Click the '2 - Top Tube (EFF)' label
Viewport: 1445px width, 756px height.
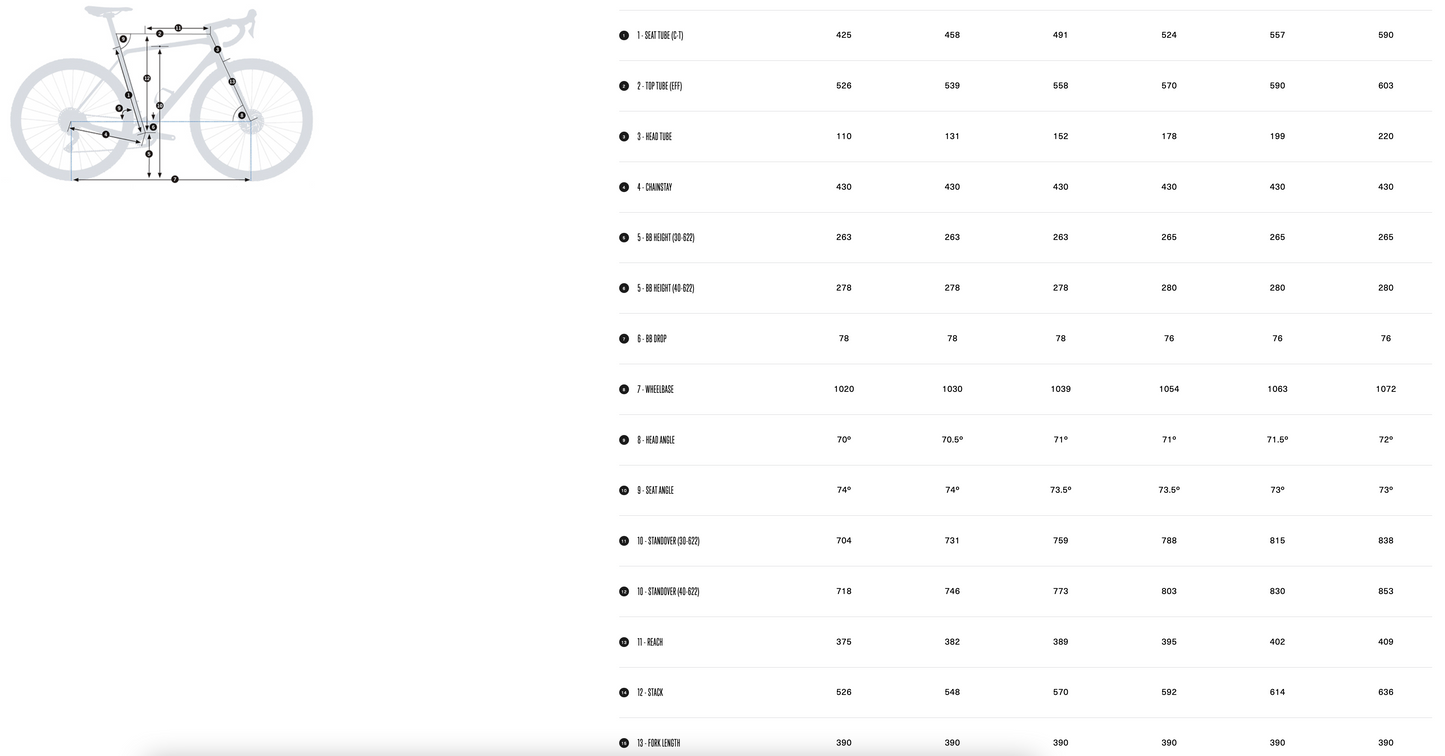tap(659, 86)
